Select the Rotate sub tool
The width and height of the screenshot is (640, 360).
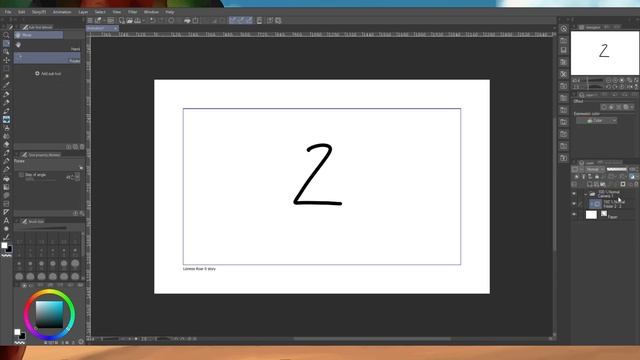pyautogui.click(x=47, y=58)
